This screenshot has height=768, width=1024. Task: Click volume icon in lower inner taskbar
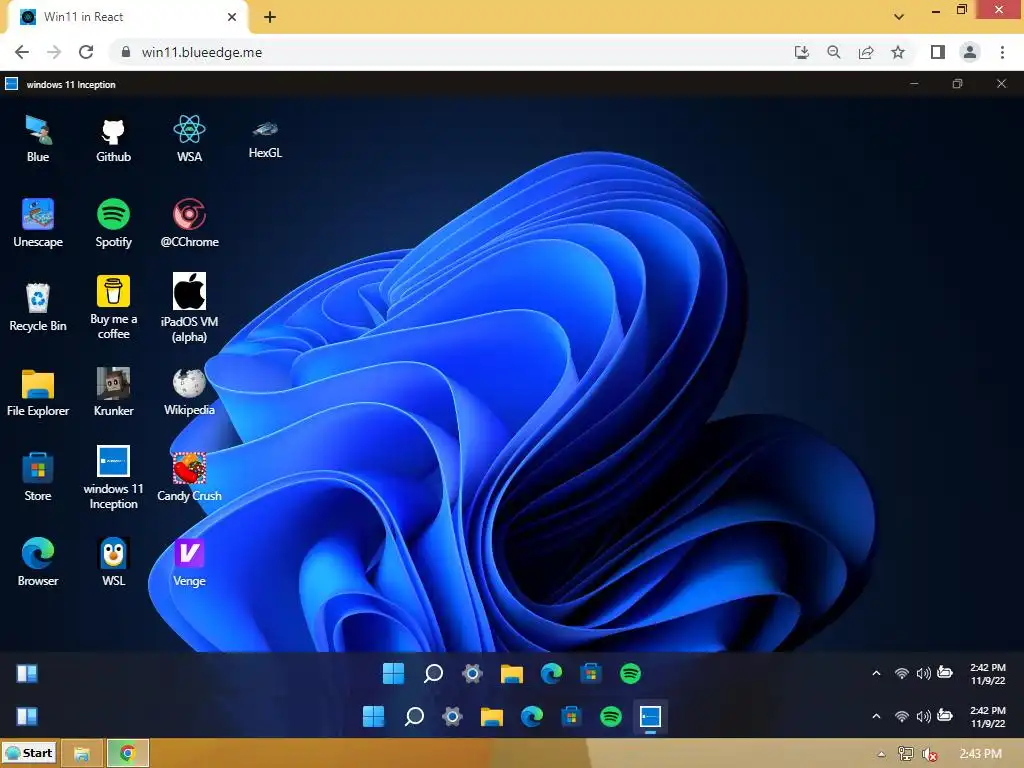click(923, 716)
